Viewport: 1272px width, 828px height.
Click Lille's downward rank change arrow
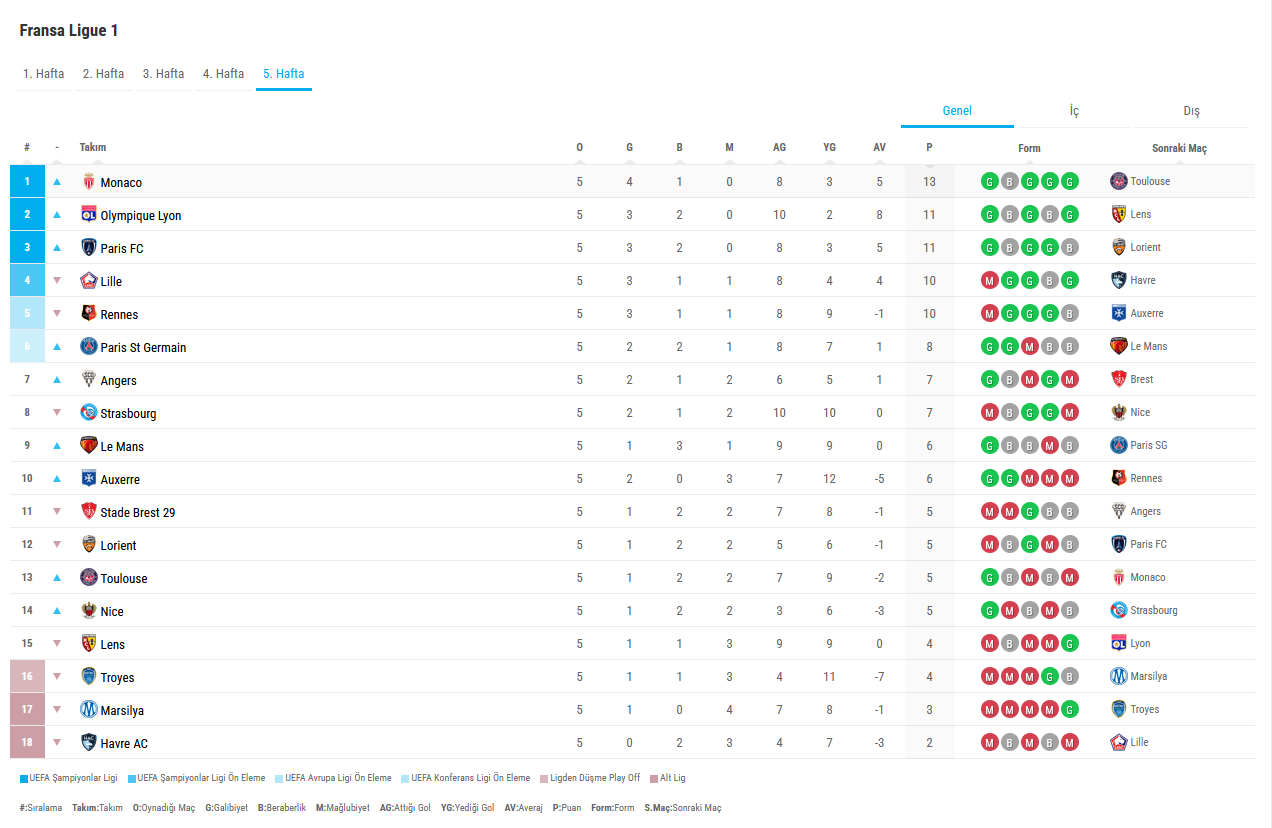[x=57, y=281]
